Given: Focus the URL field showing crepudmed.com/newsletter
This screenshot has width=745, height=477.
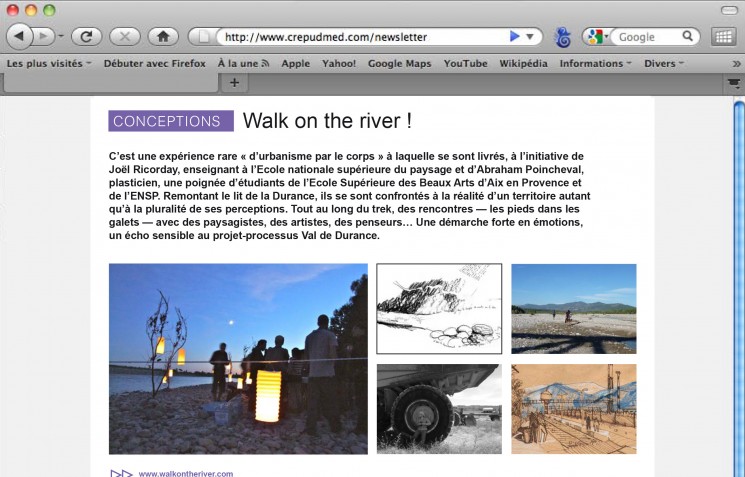Looking at the screenshot, I should tap(361, 37).
